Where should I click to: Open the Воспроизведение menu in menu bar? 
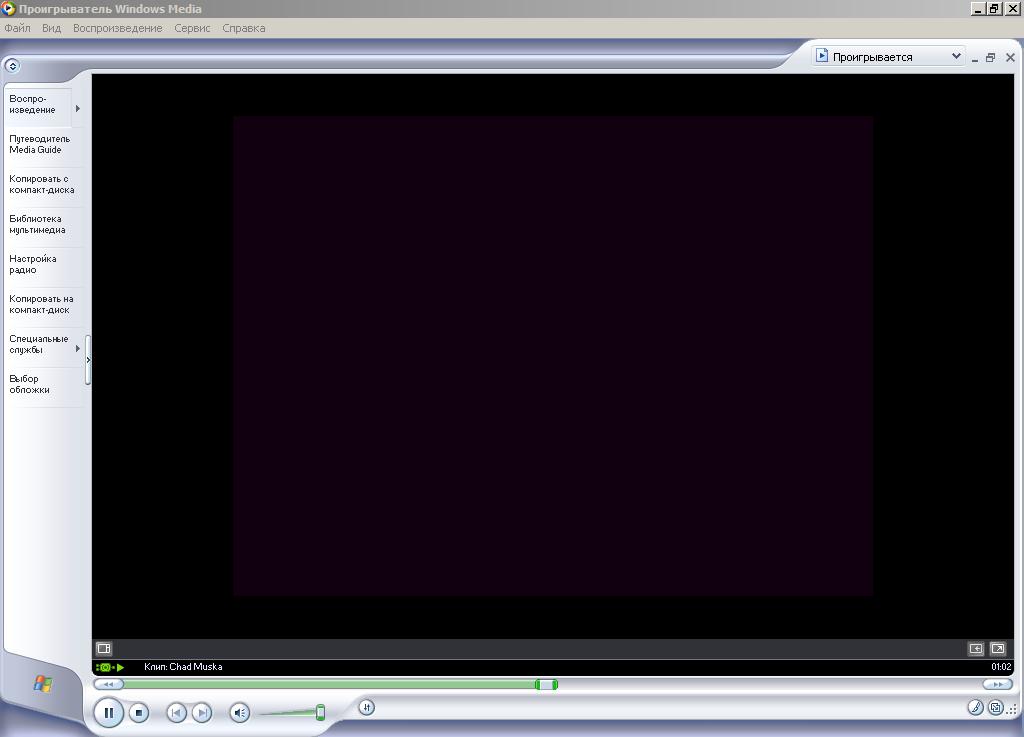(118, 28)
